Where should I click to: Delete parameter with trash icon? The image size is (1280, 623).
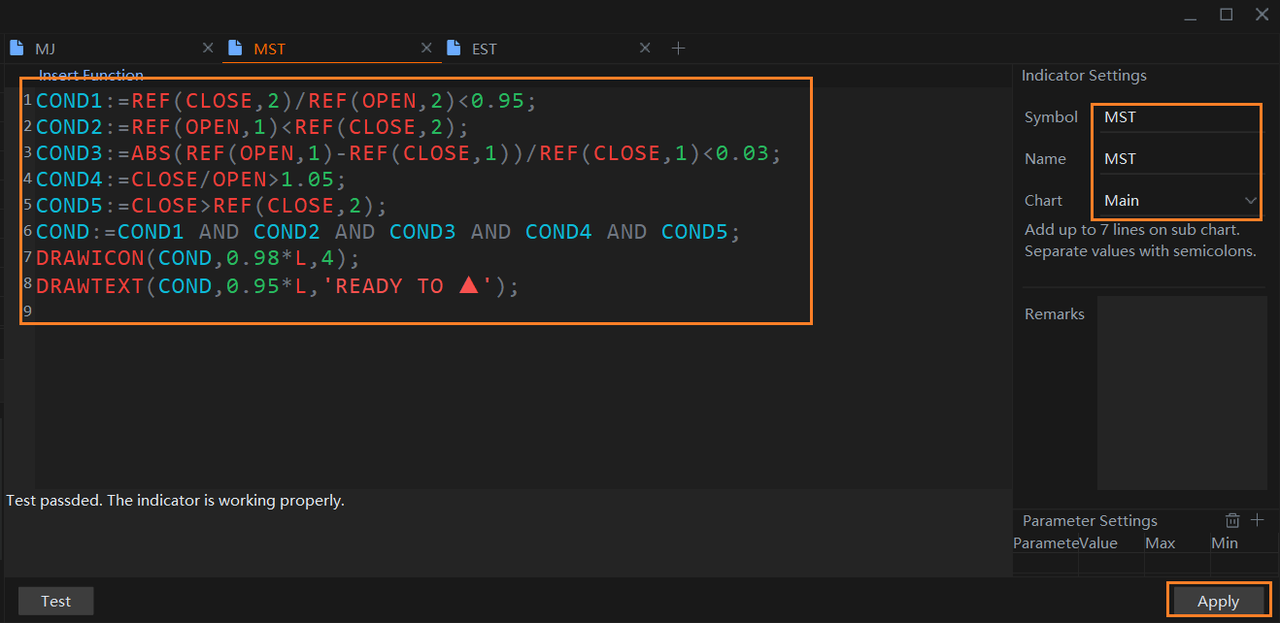click(1232, 520)
